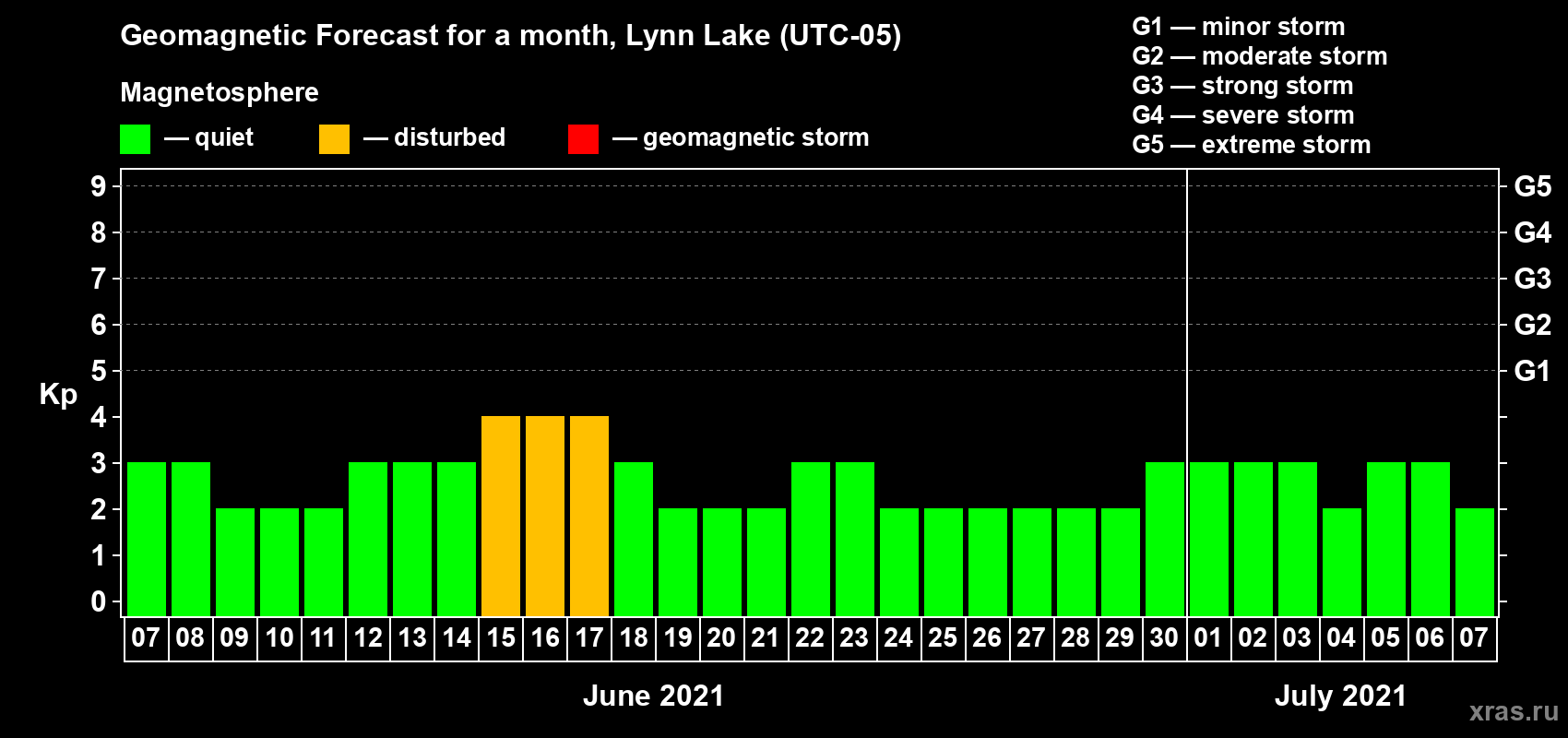Viewport: 1568px width, 738px height.
Task: Click the Kp axis label
Action: [x=58, y=395]
